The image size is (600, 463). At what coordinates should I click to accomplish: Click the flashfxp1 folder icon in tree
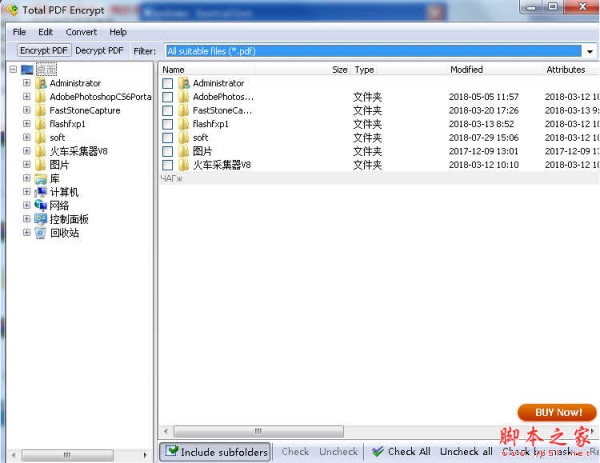[41, 124]
